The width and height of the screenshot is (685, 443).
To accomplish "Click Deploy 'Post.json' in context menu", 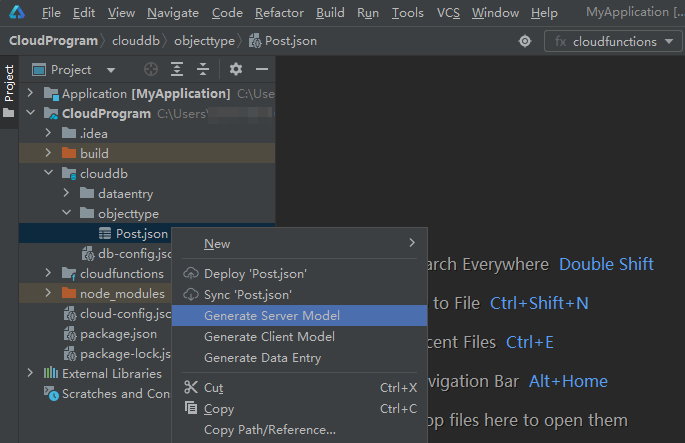I will 255,273.
